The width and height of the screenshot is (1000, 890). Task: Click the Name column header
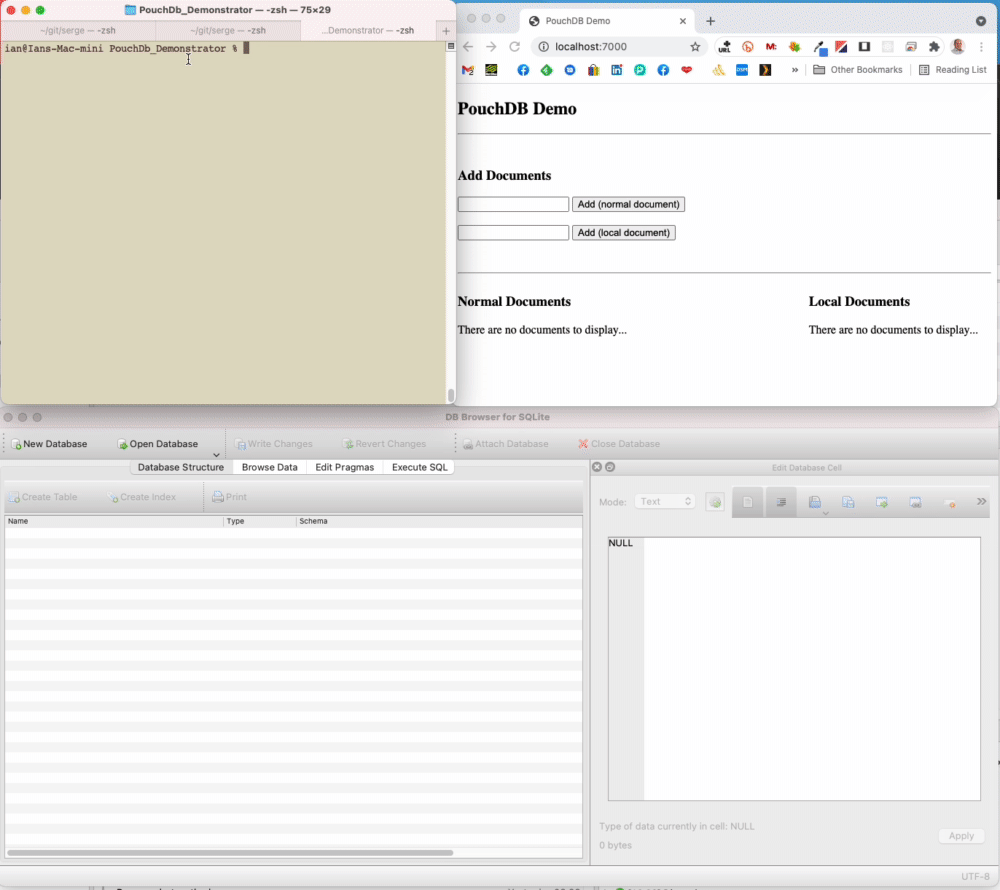(114, 521)
